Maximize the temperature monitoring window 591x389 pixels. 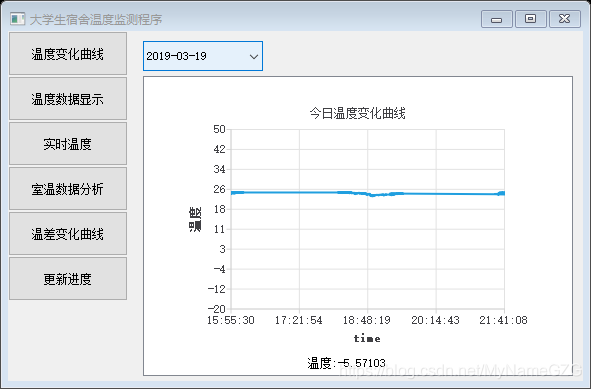pos(530,19)
